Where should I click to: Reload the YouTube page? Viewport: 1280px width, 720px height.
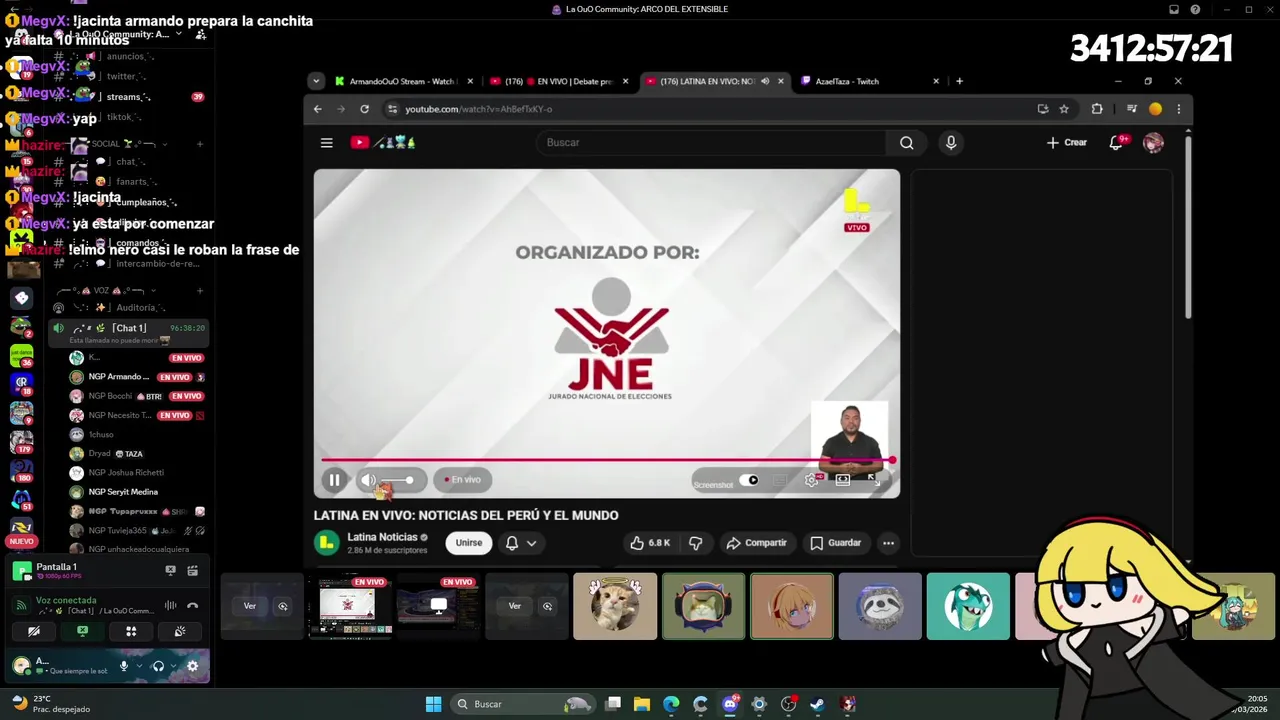364,109
